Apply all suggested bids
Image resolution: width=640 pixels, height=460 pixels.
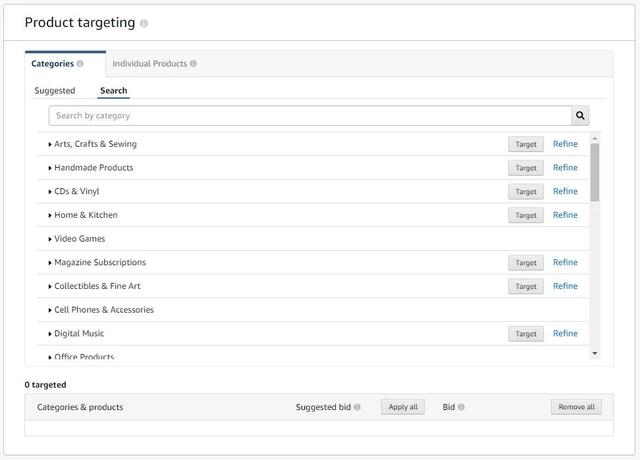(403, 407)
